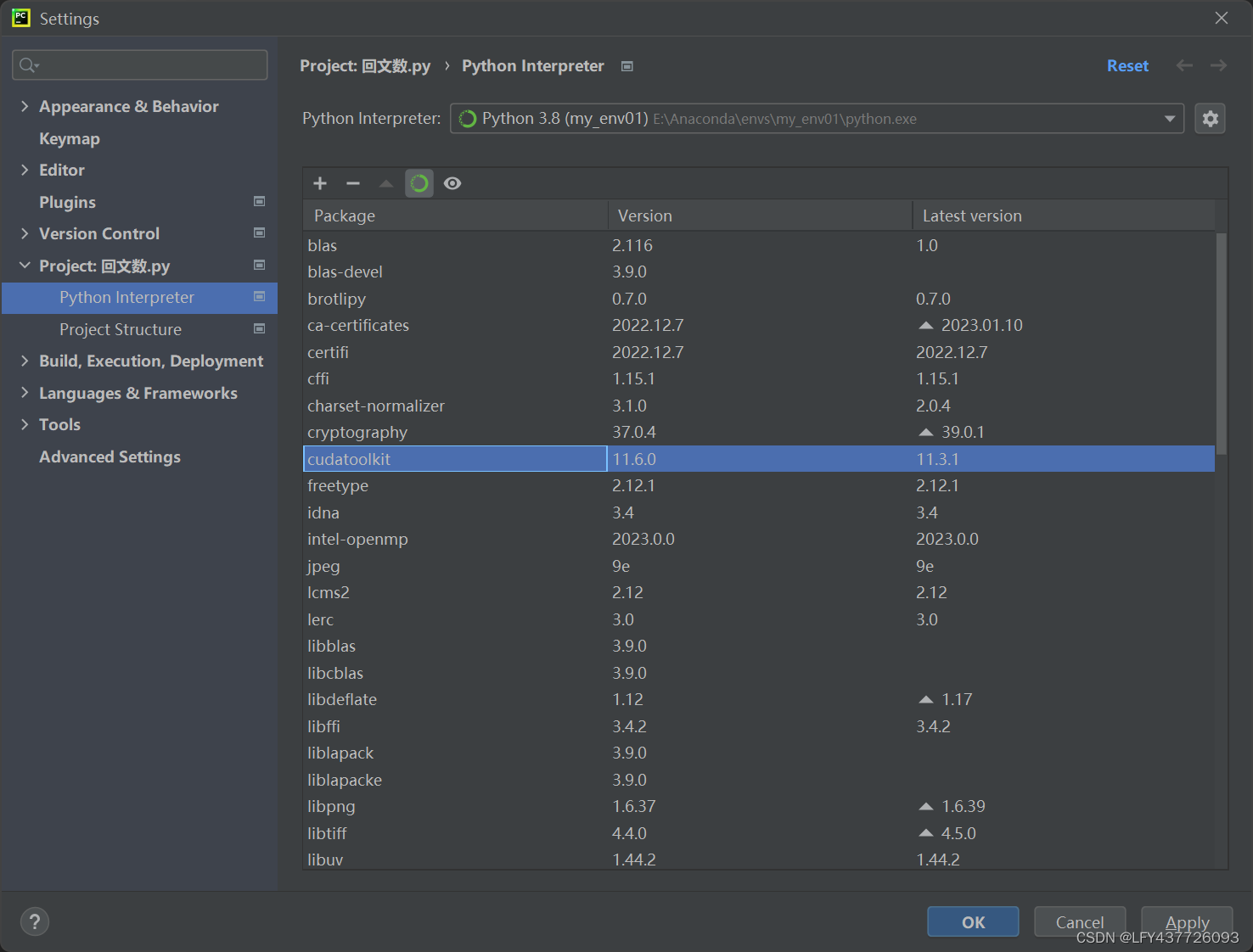
Task: Click the OK button
Action: point(973,921)
